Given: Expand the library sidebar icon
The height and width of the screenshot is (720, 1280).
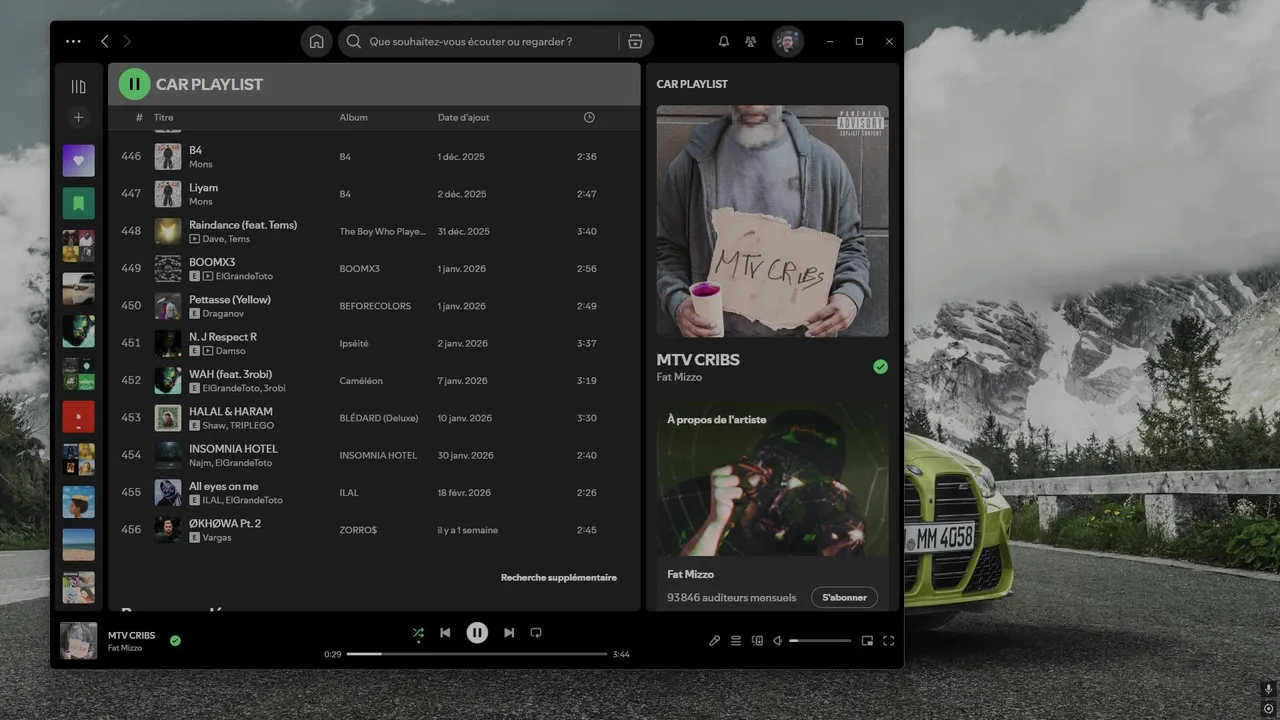Looking at the screenshot, I should pos(79,86).
